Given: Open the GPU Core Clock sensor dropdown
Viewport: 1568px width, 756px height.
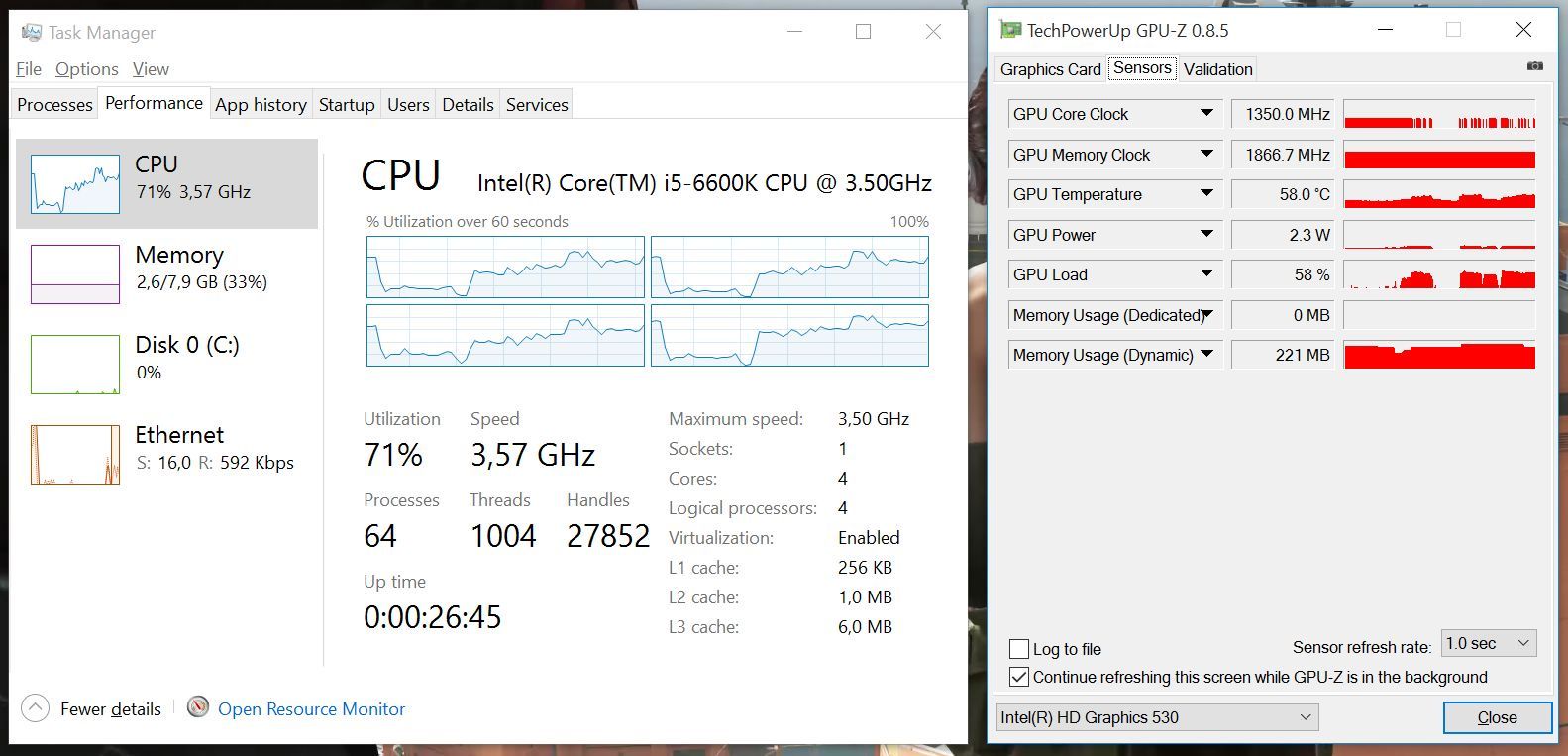Looking at the screenshot, I should [x=1206, y=114].
